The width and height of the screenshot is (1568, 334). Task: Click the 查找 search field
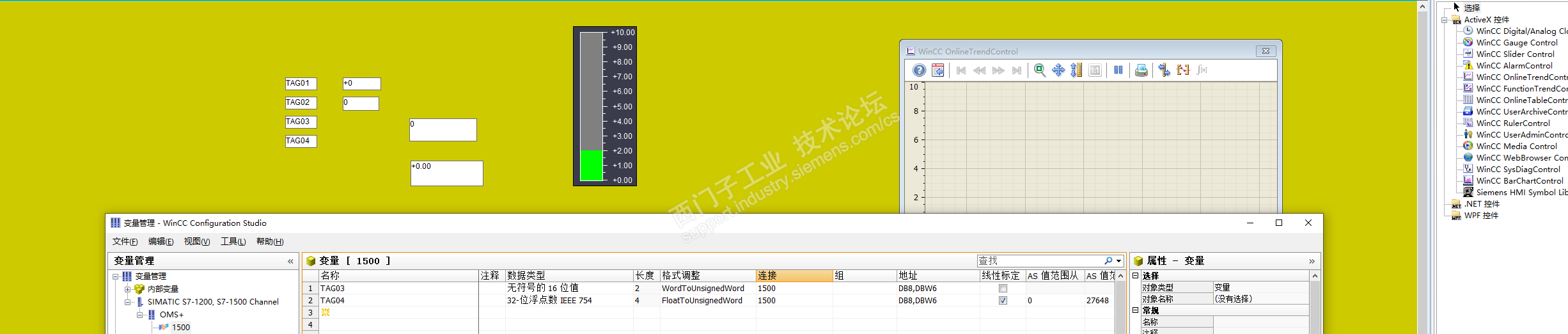click(x=1040, y=260)
